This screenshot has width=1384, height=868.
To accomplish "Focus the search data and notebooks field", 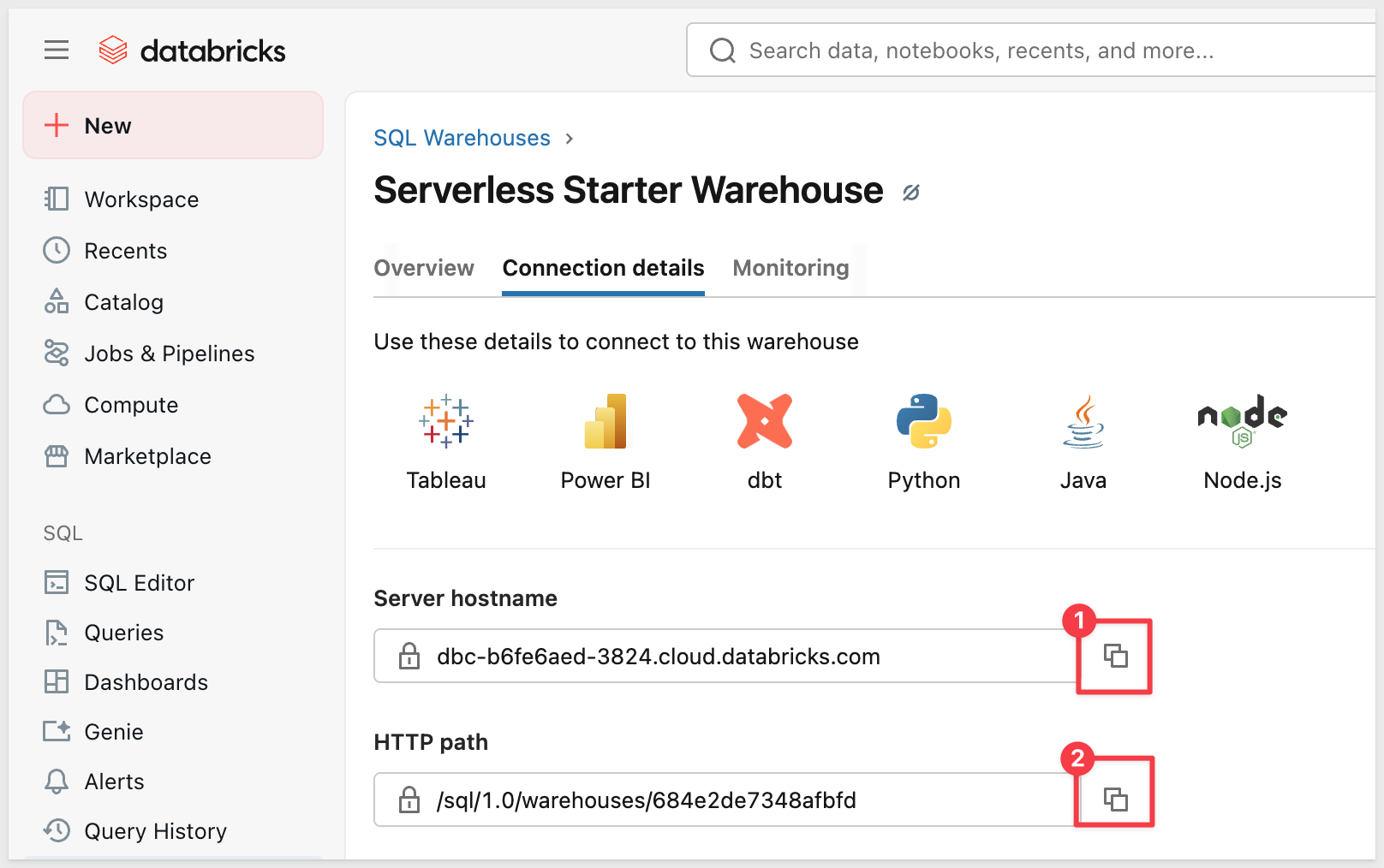I will coord(1028,51).
